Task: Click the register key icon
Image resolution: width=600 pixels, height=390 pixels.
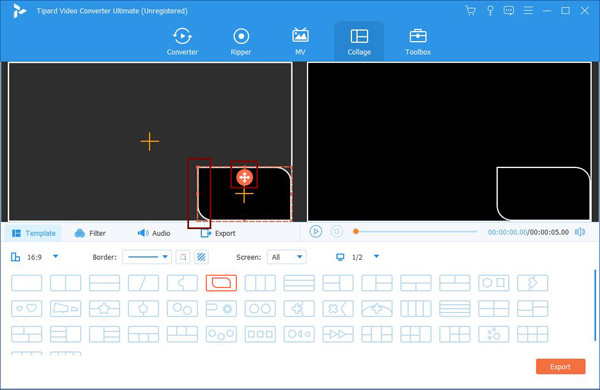Action: (490, 11)
